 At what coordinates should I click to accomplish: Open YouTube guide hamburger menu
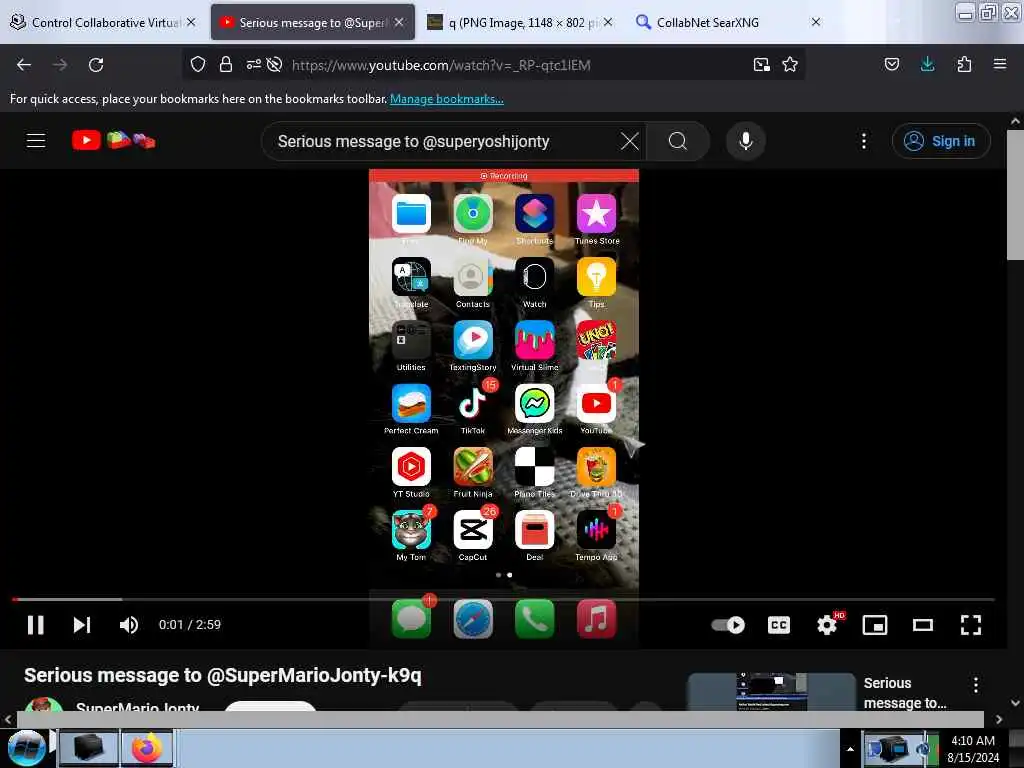36,140
